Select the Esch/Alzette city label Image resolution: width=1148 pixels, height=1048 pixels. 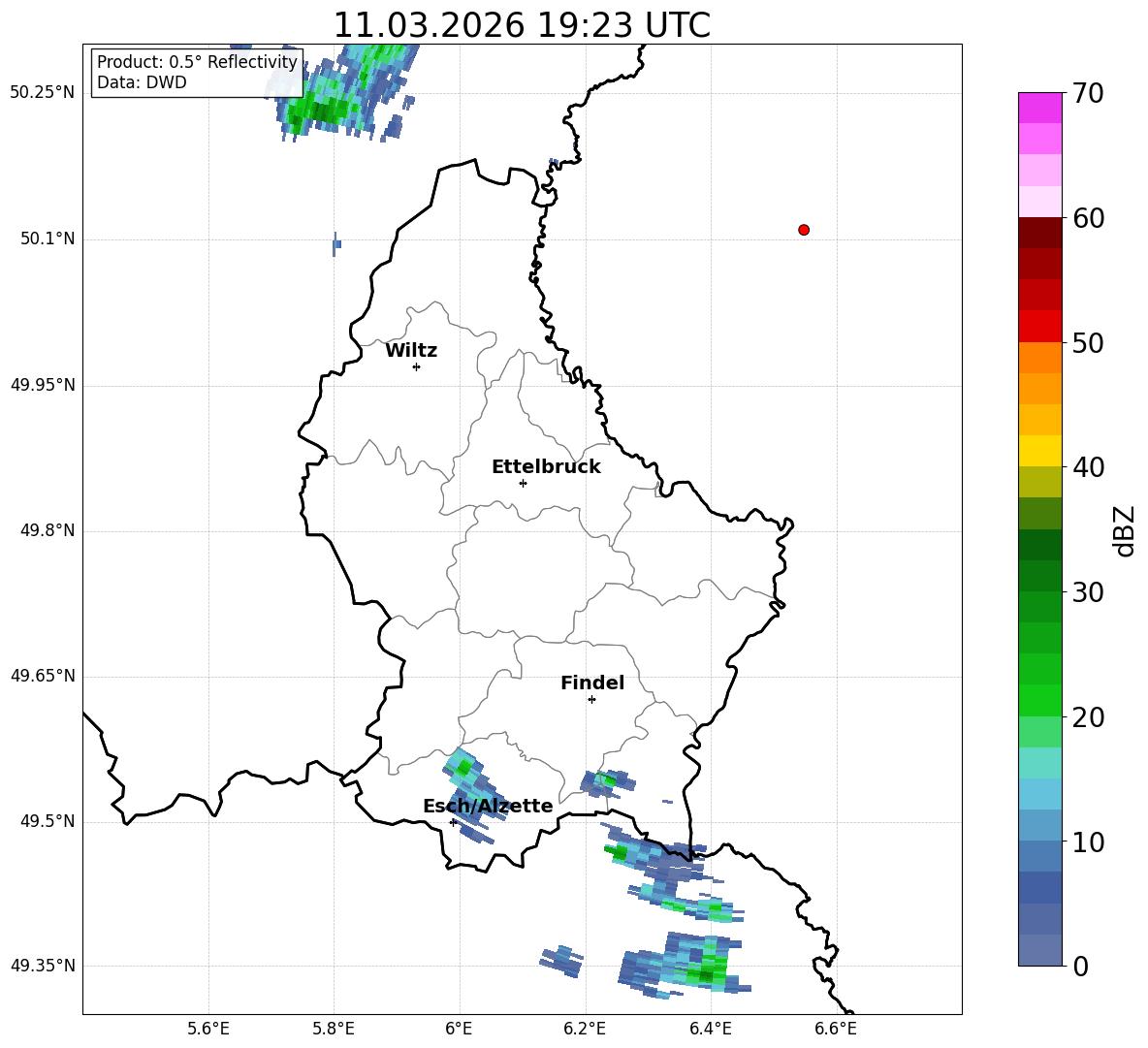[x=488, y=806]
